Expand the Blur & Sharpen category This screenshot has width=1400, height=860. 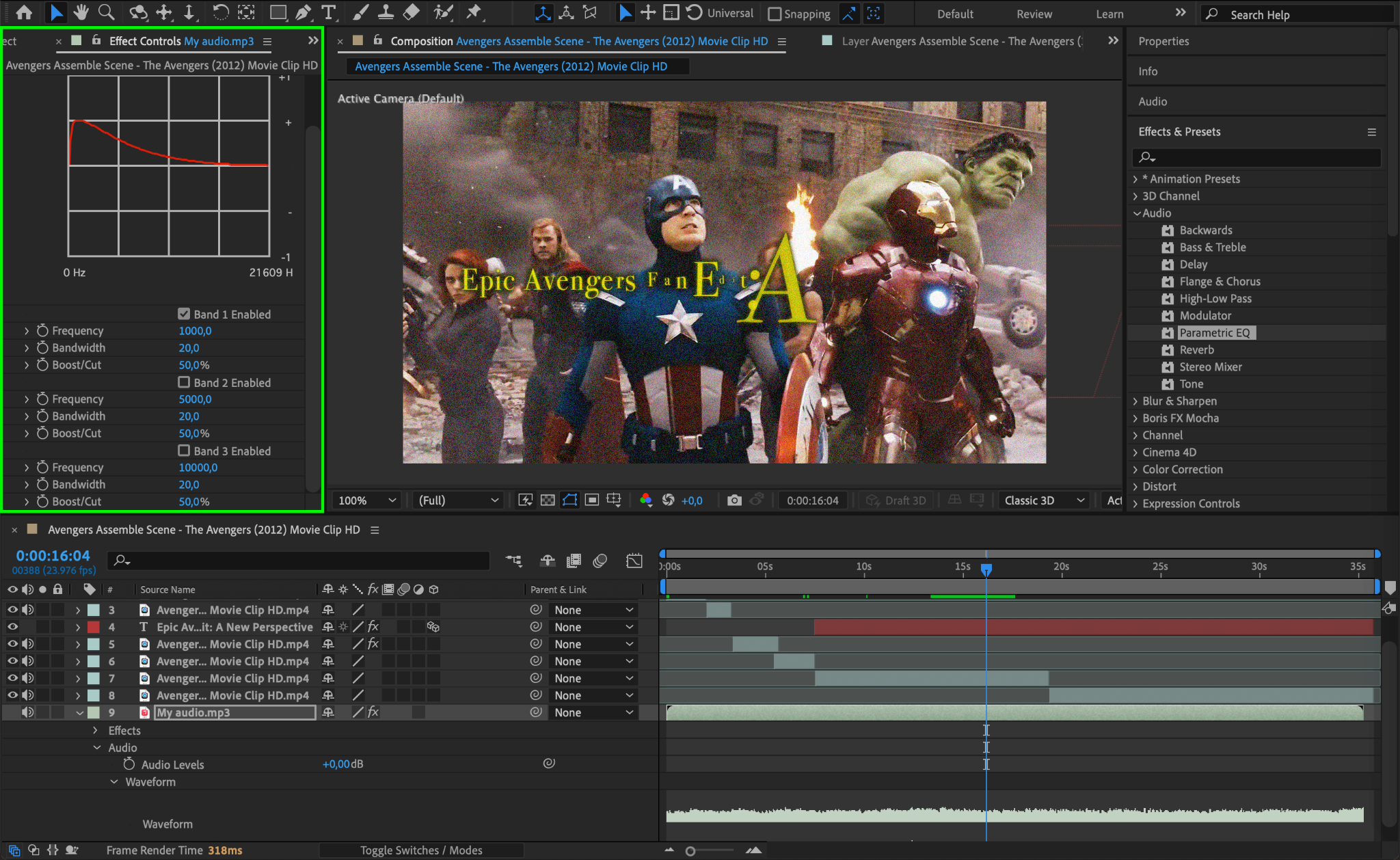point(1135,401)
